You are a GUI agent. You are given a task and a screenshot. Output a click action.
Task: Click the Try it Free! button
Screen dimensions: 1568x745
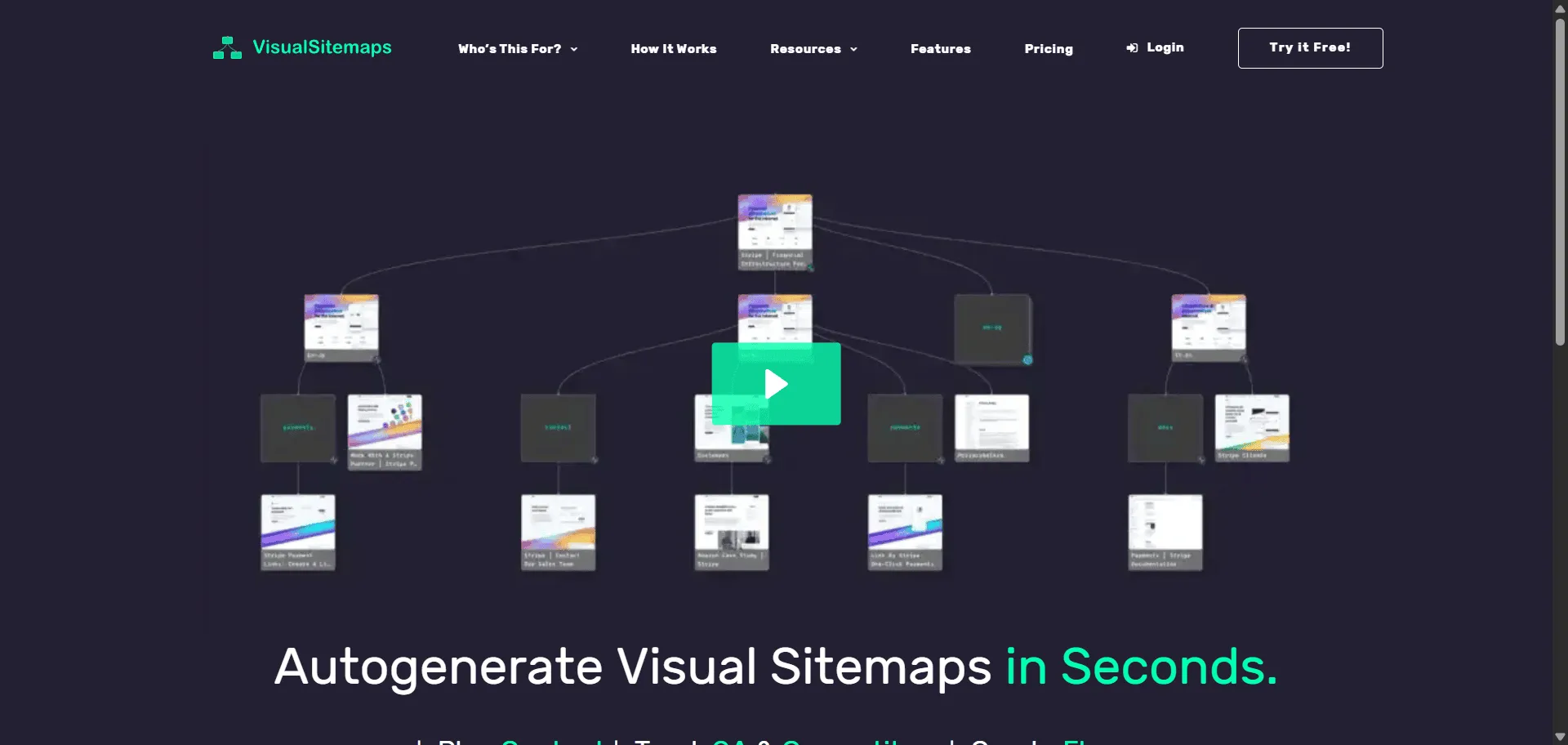[x=1309, y=47]
